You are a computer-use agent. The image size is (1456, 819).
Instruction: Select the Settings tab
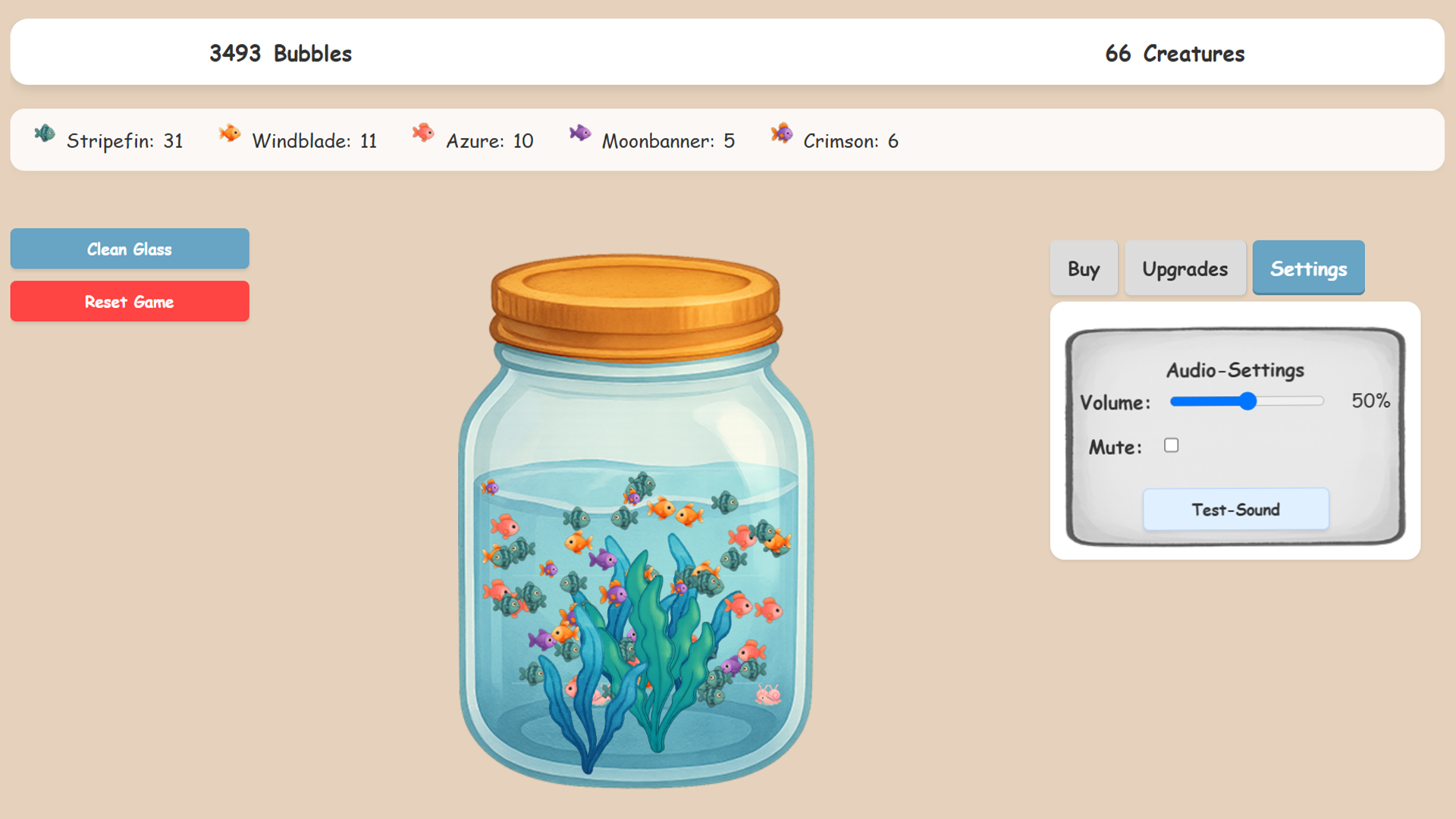(1308, 268)
